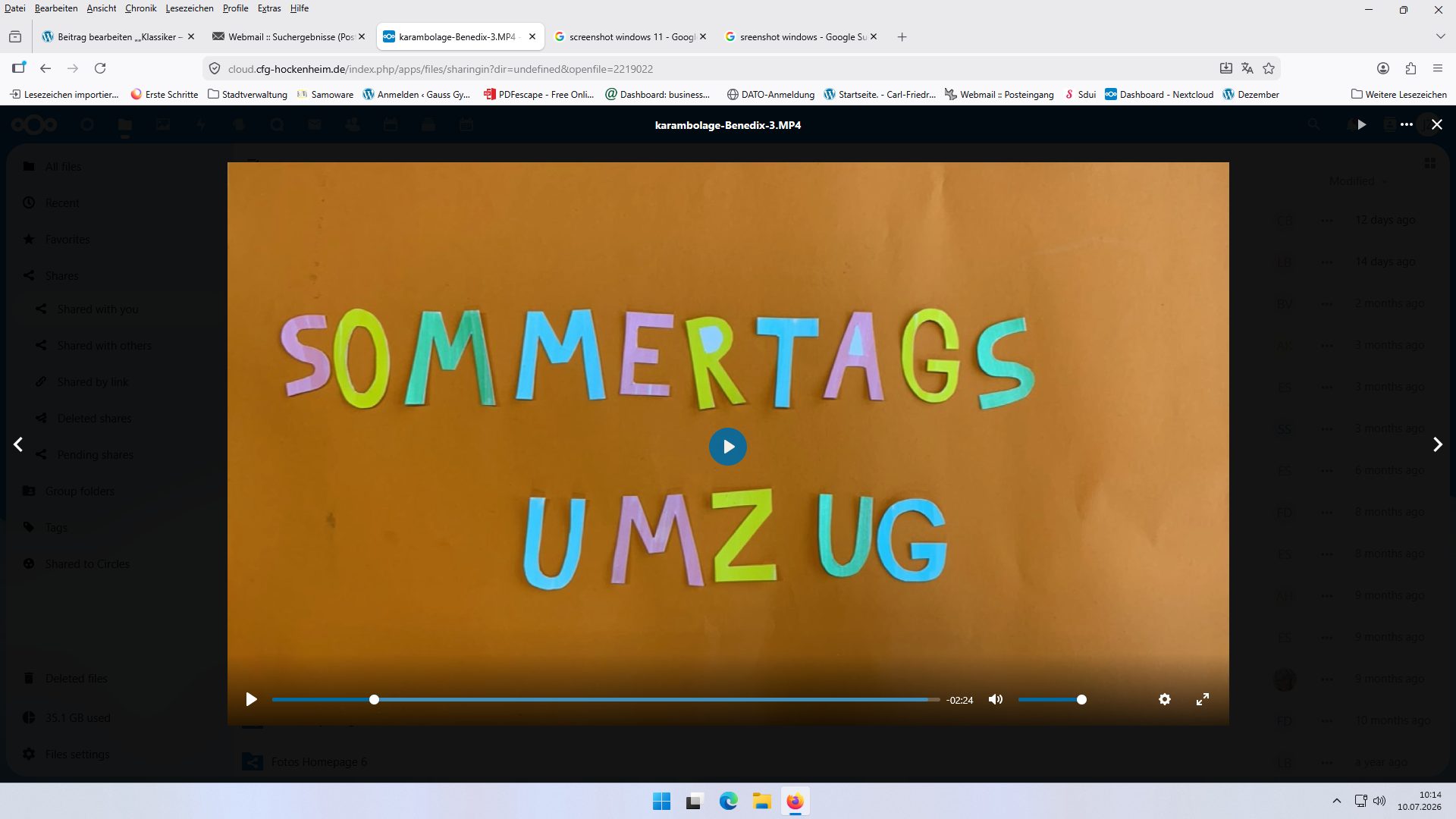Screen dimensions: 1456x819
Task: Open the Lesezeichen menu
Action: coord(190,8)
